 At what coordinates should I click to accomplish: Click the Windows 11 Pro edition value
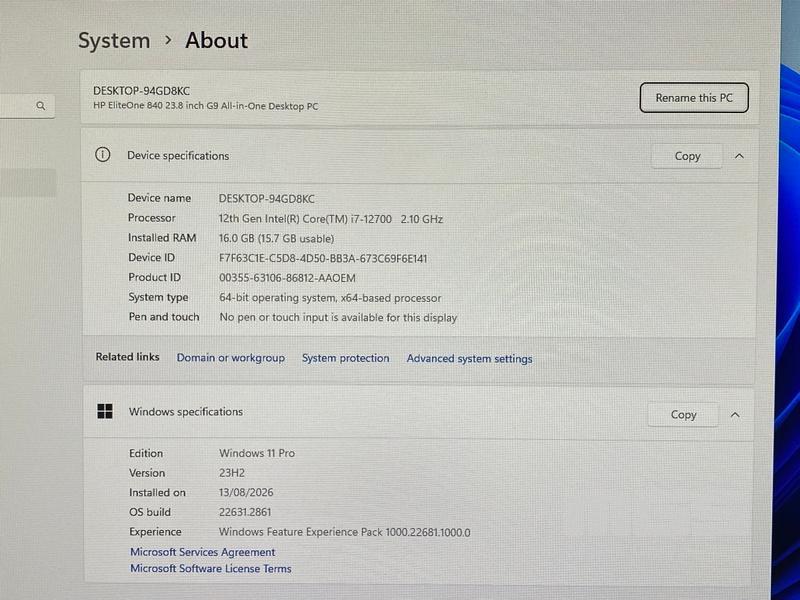[257, 453]
